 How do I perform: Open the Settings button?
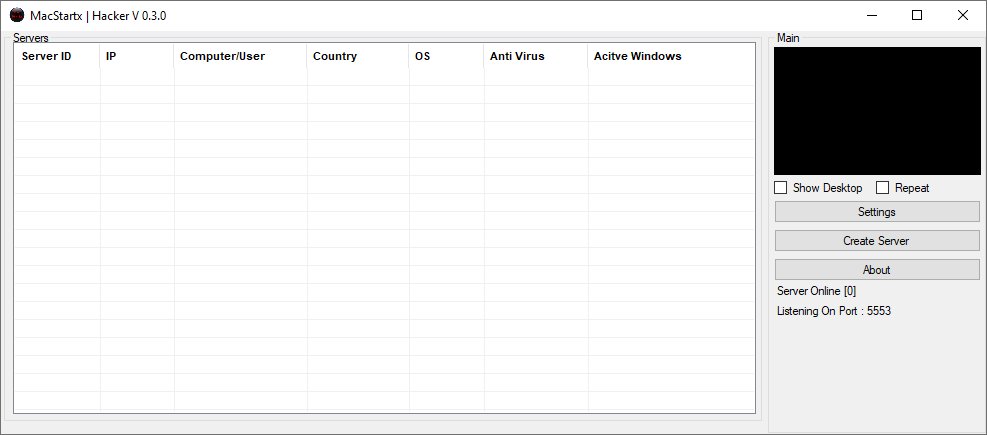pos(877,212)
